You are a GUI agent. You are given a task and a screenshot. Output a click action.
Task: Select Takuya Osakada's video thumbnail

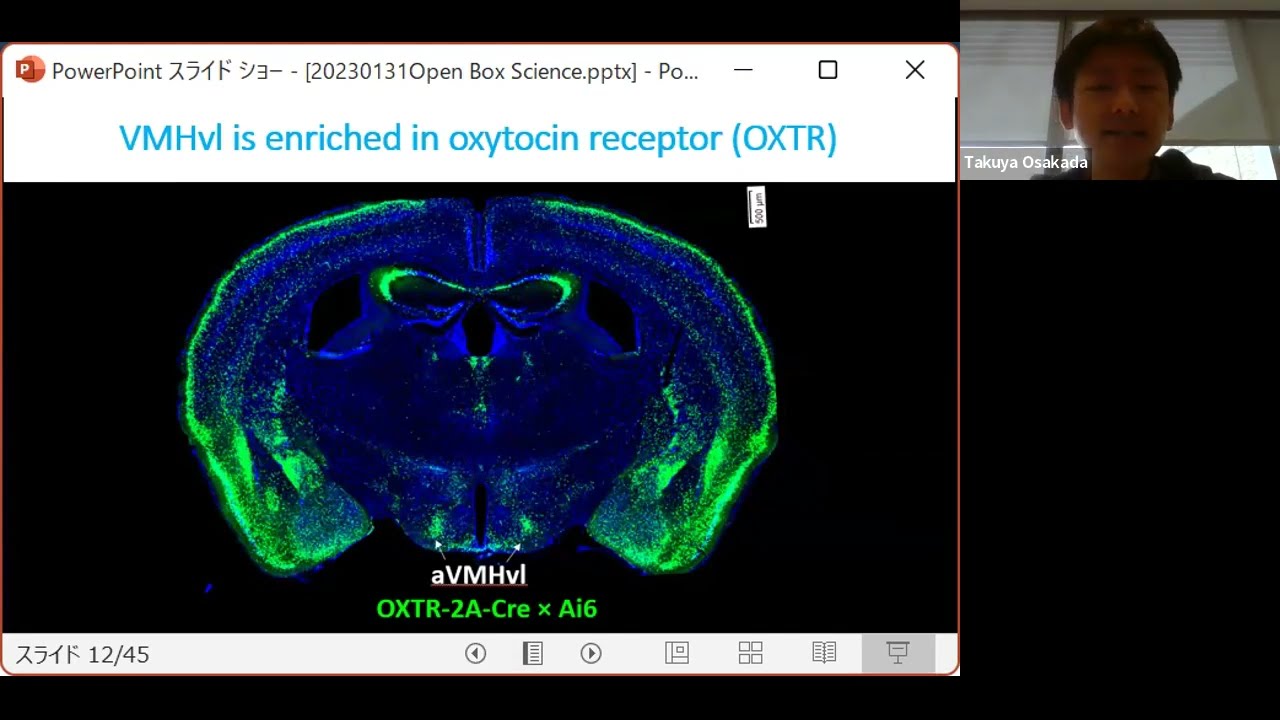click(1119, 90)
